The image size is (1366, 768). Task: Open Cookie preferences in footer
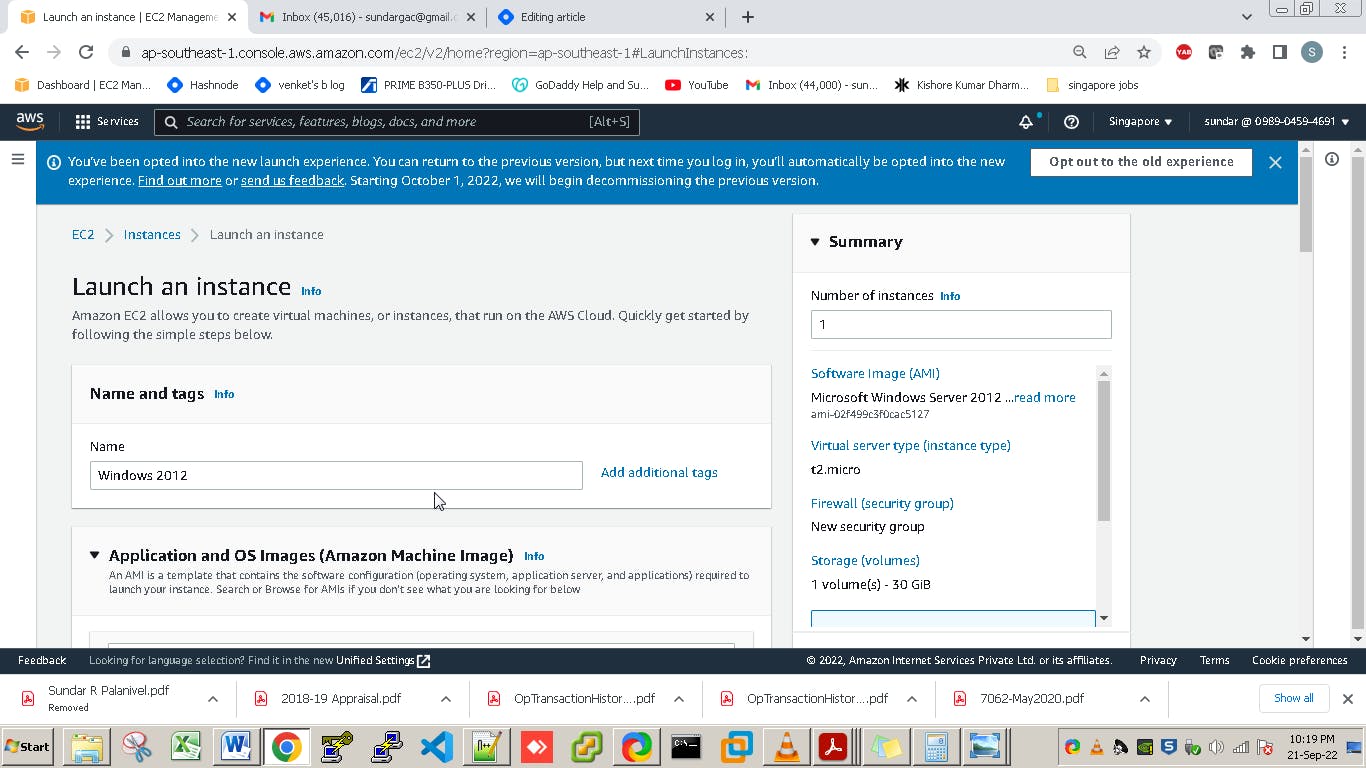click(x=1299, y=660)
